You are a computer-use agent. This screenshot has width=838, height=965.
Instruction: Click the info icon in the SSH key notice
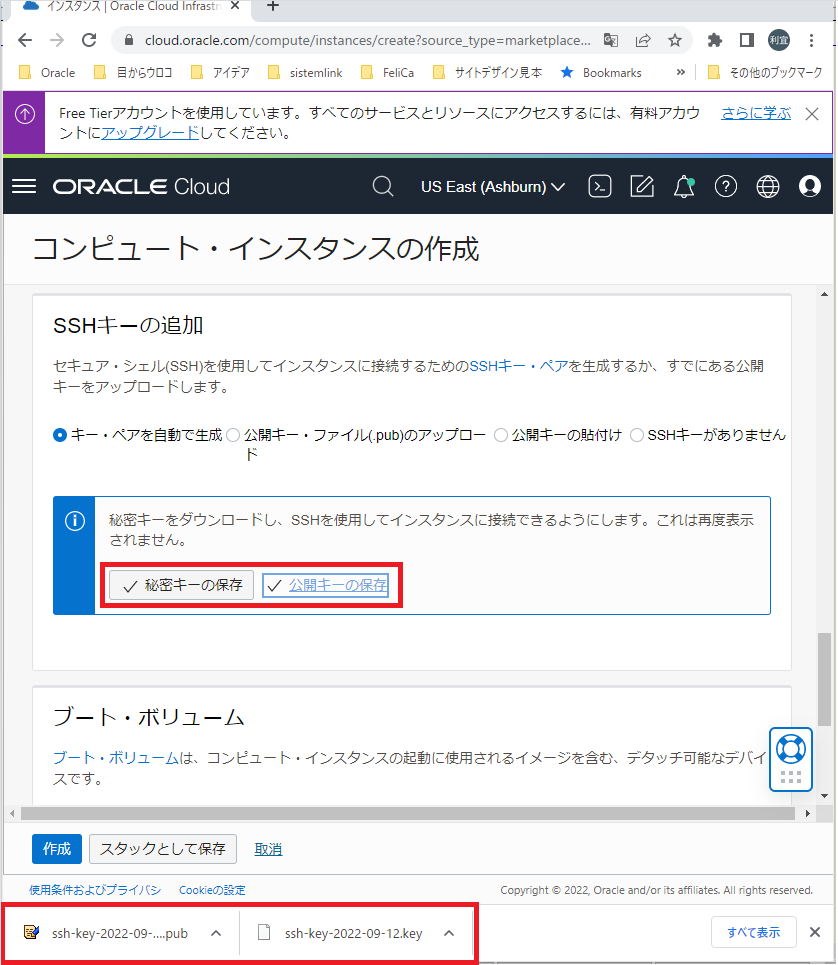(x=75, y=521)
